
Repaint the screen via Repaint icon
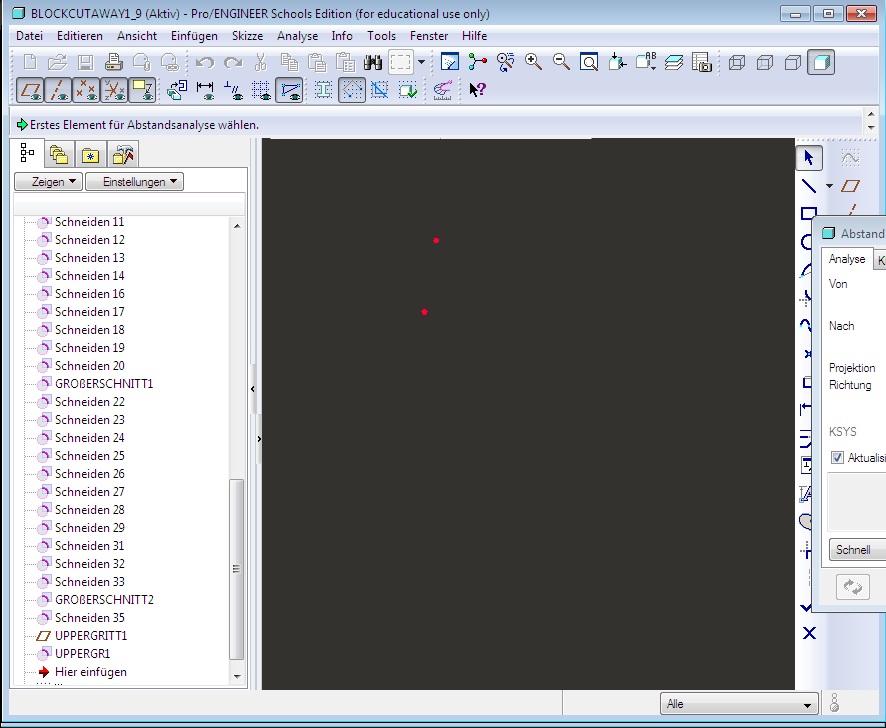[450, 62]
